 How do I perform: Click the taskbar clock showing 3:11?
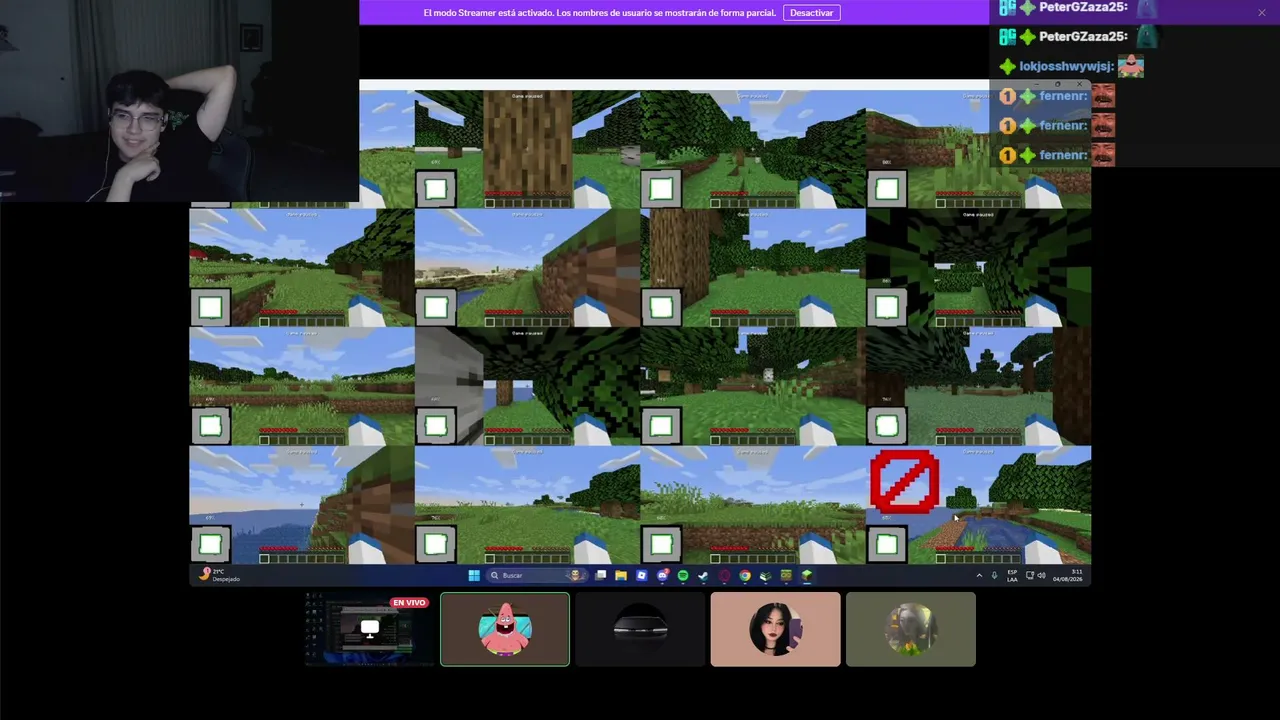(1068, 575)
